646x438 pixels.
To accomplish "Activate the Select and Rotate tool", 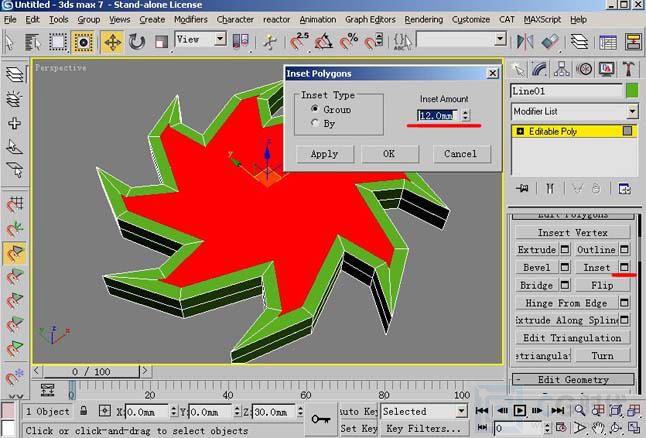I will (137, 42).
